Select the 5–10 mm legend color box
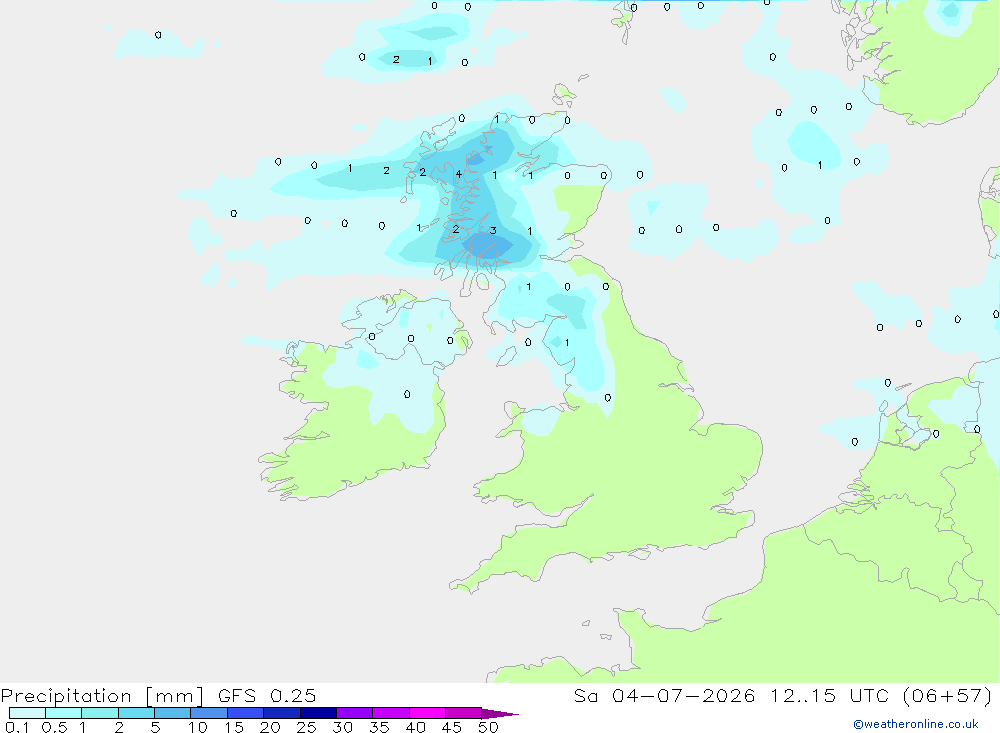Screen dimensions: 1000x733 [172, 713]
